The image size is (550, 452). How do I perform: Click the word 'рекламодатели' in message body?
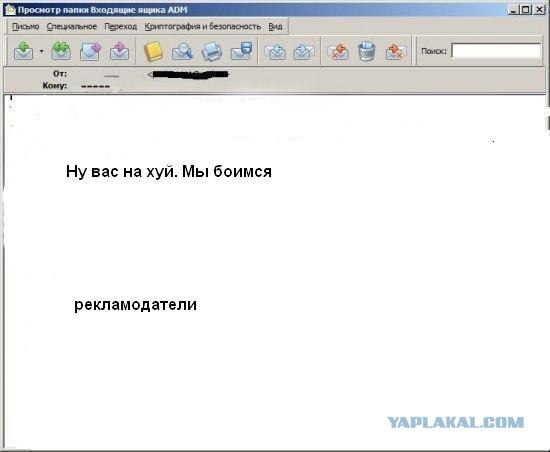click(135, 304)
